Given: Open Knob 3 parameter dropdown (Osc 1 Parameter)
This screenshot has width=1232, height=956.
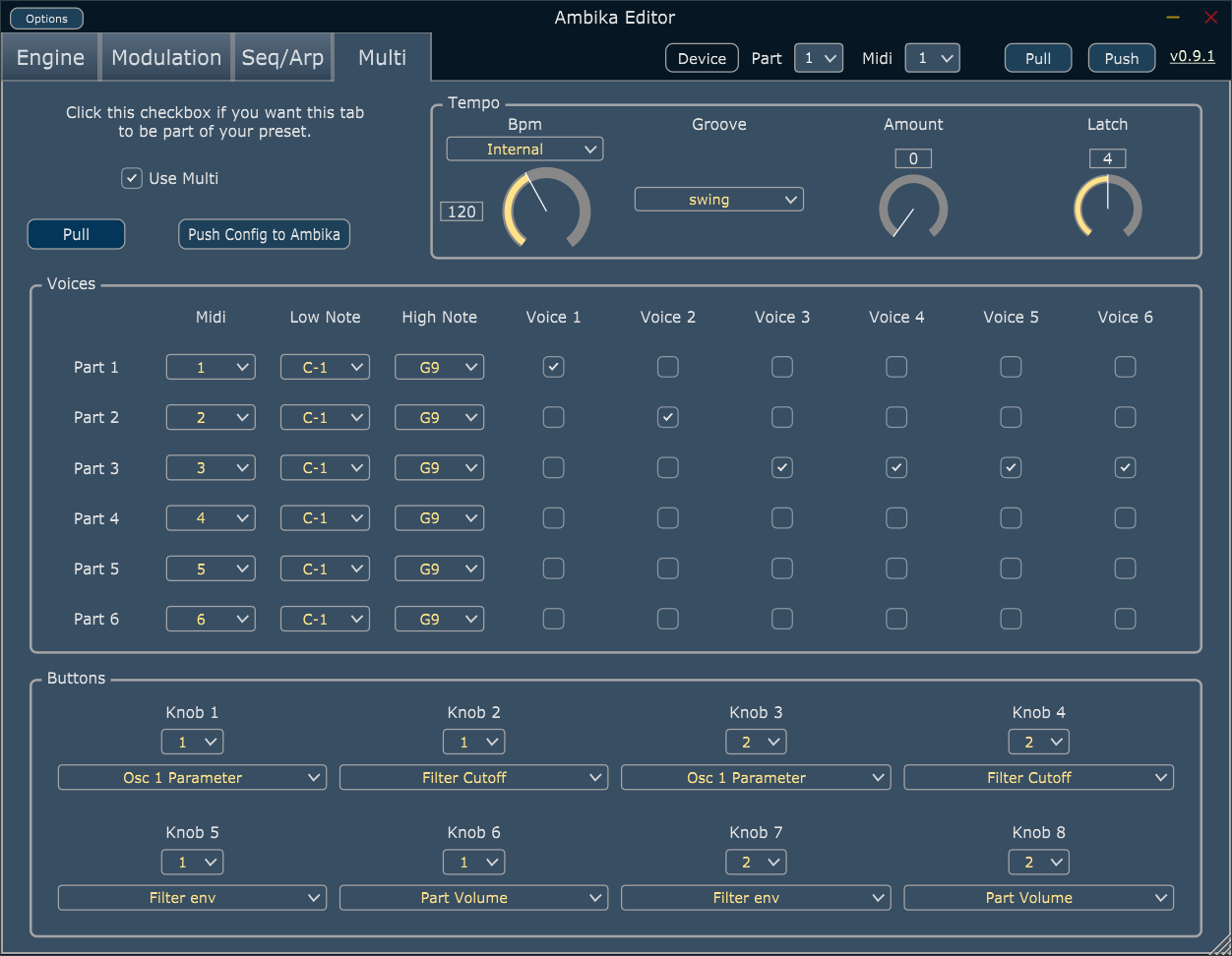Looking at the screenshot, I should pos(756,778).
